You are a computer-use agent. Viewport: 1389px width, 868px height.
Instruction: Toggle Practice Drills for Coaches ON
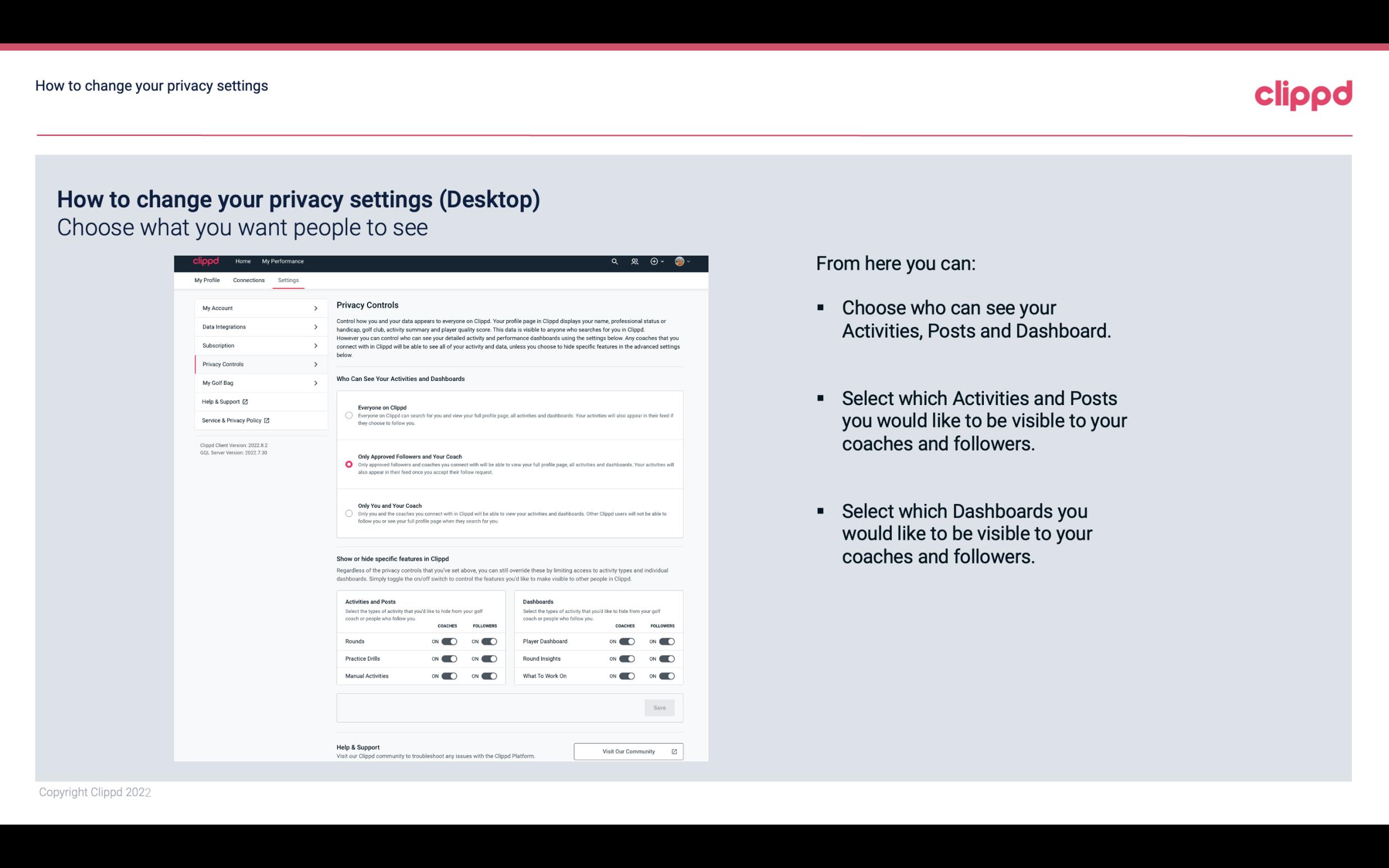click(x=449, y=658)
